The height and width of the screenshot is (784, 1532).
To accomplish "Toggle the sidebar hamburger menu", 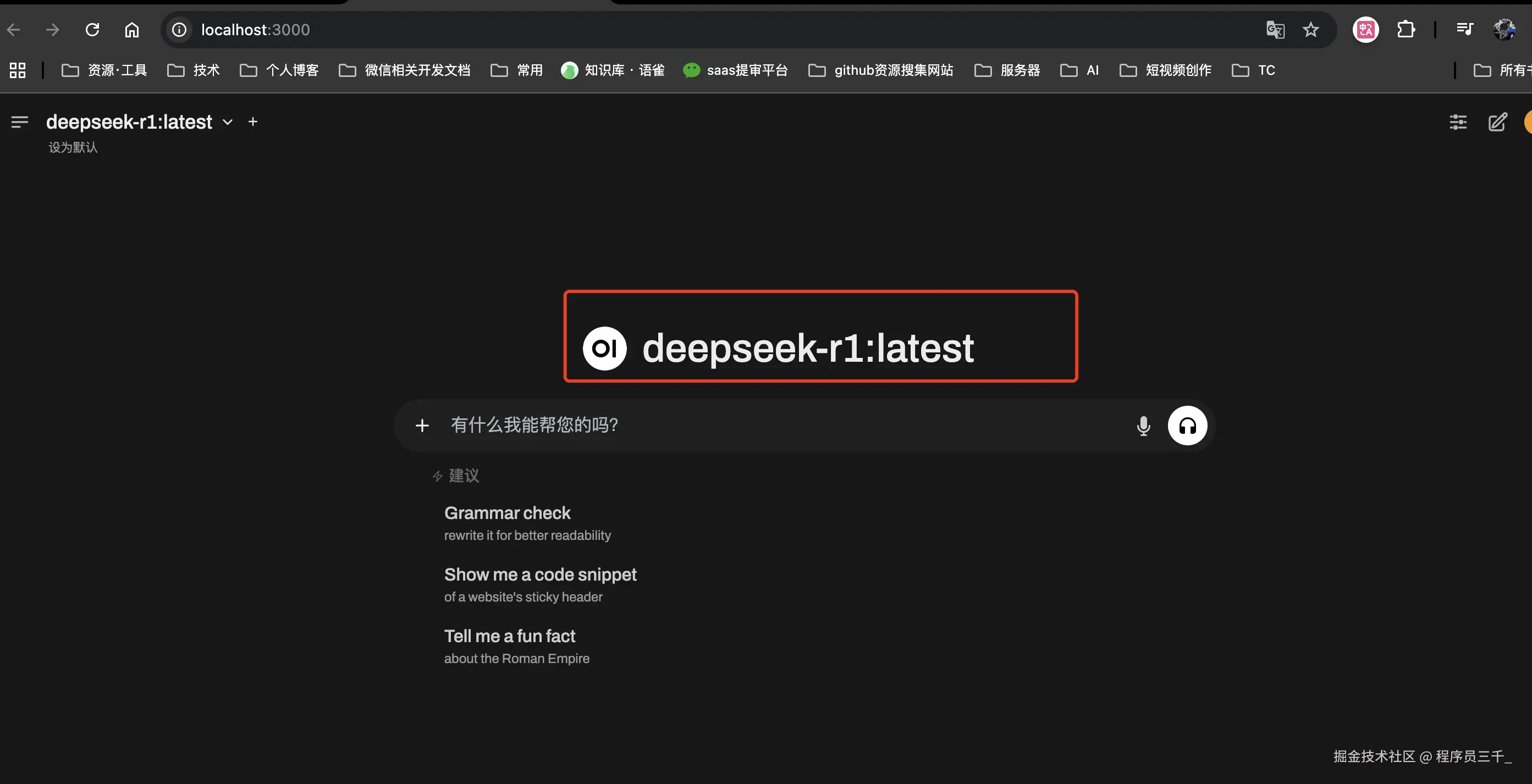I will [20, 122].
